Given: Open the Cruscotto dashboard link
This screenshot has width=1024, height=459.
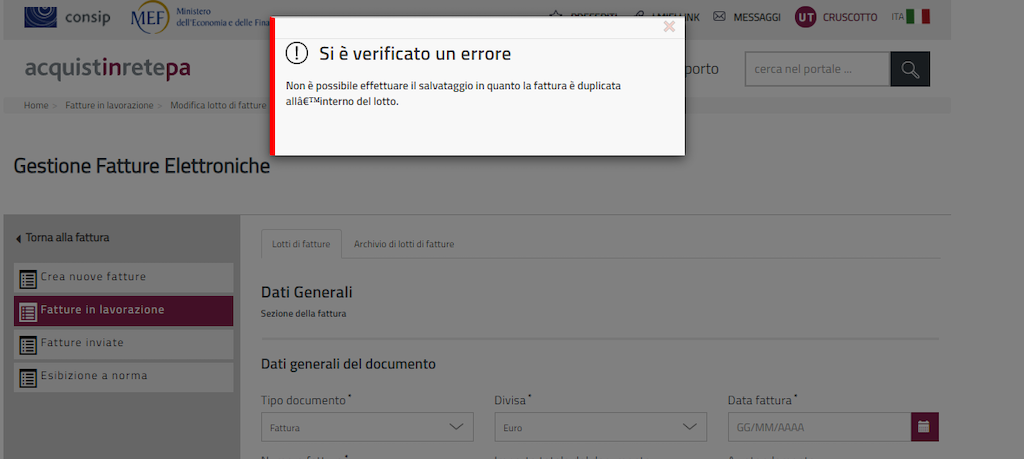Looking at the screenshot, I should tap(849, 17).
